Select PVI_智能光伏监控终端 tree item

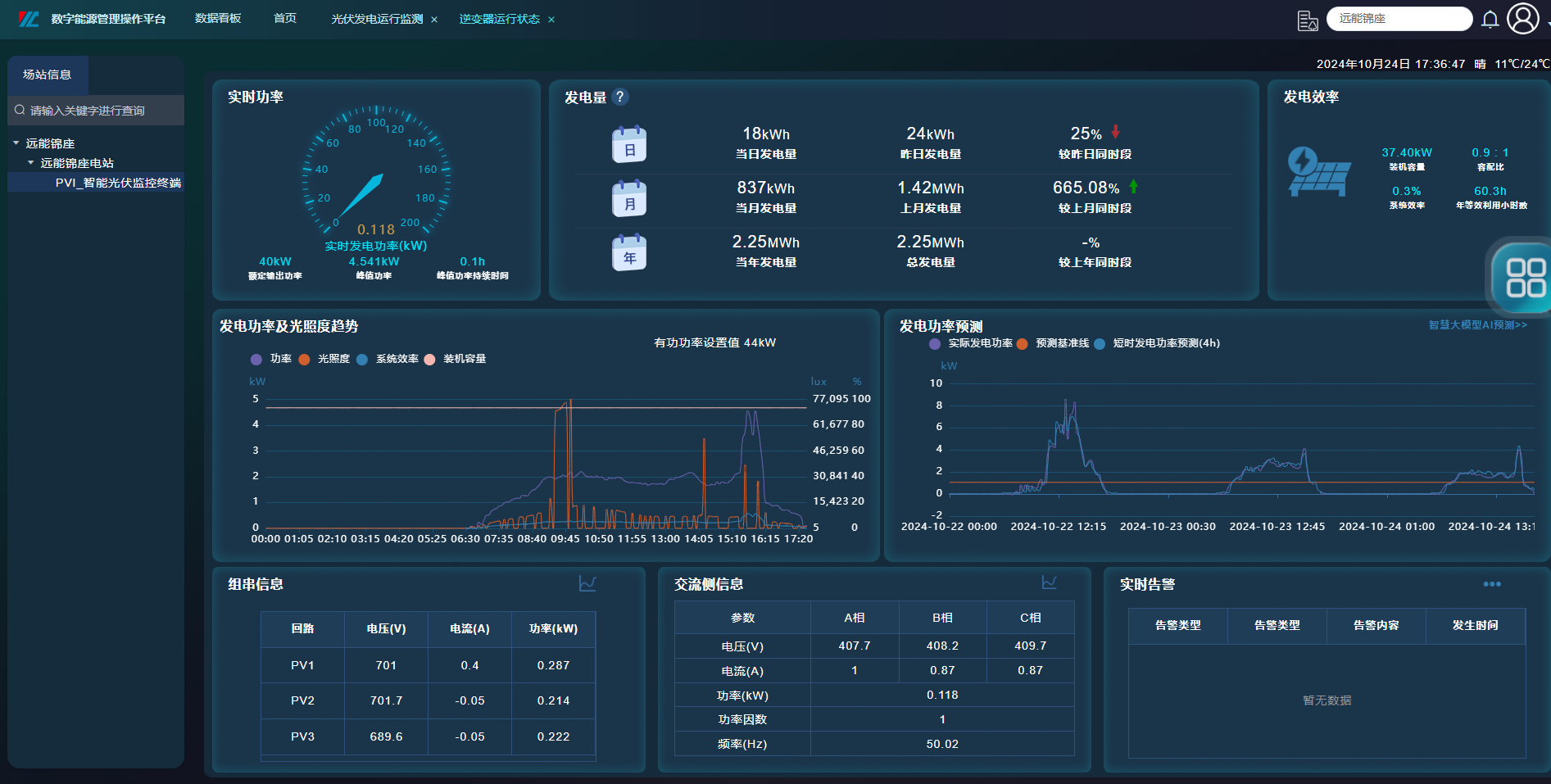coord(118,183)
